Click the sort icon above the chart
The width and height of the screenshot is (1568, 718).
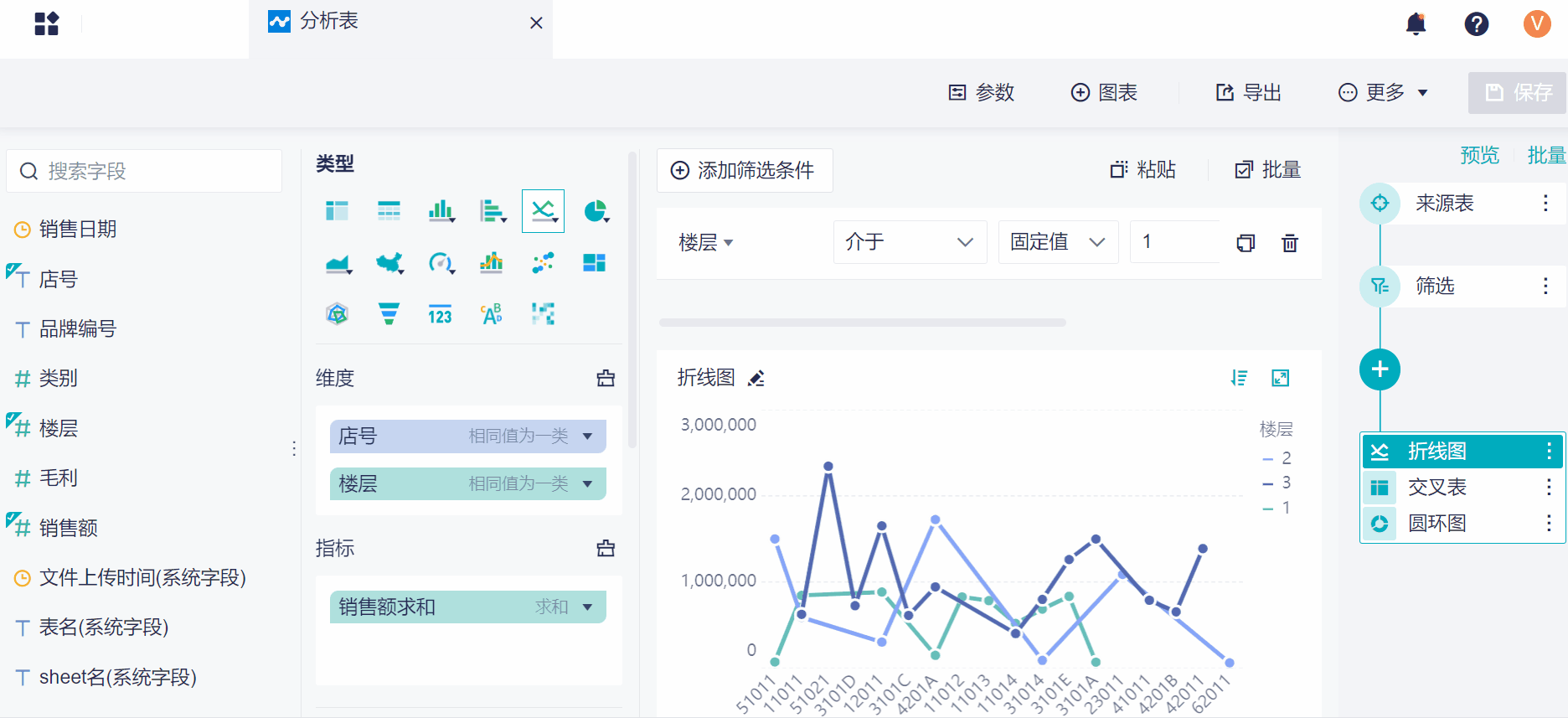pyautogui.click(x=1239, y=379)
